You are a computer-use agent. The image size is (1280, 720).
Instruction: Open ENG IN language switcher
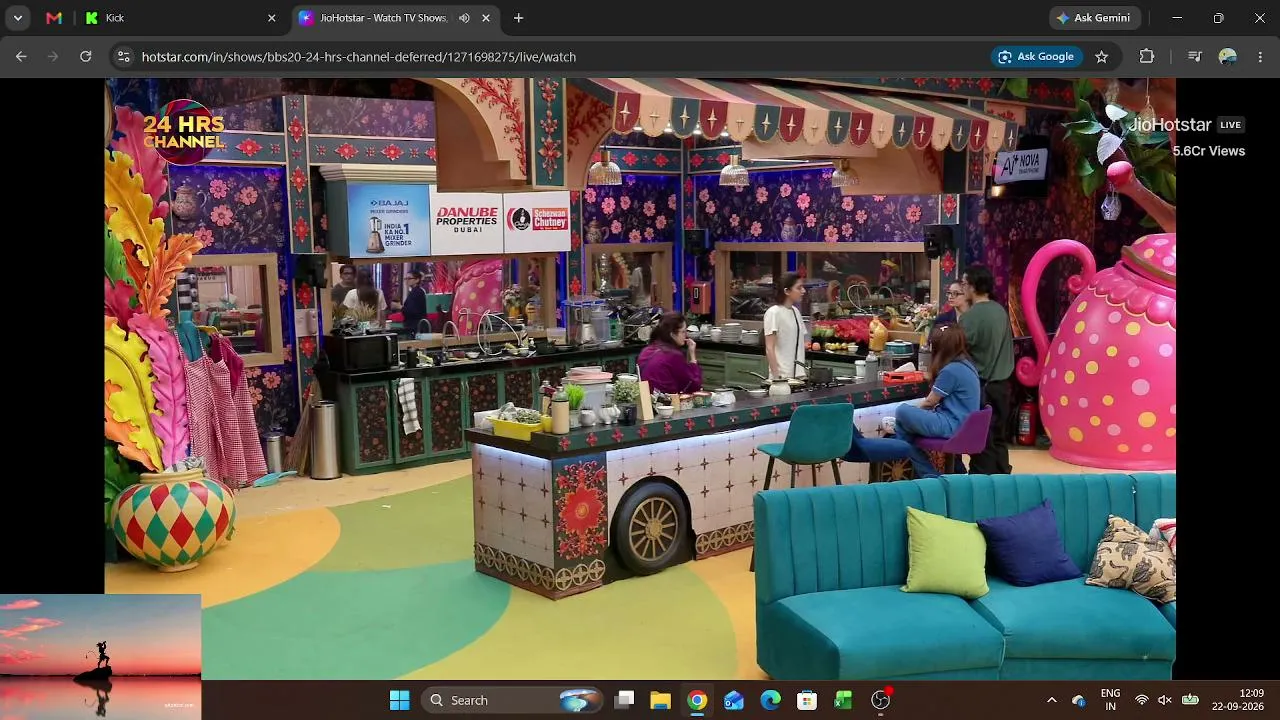(x=1110, y=700)
